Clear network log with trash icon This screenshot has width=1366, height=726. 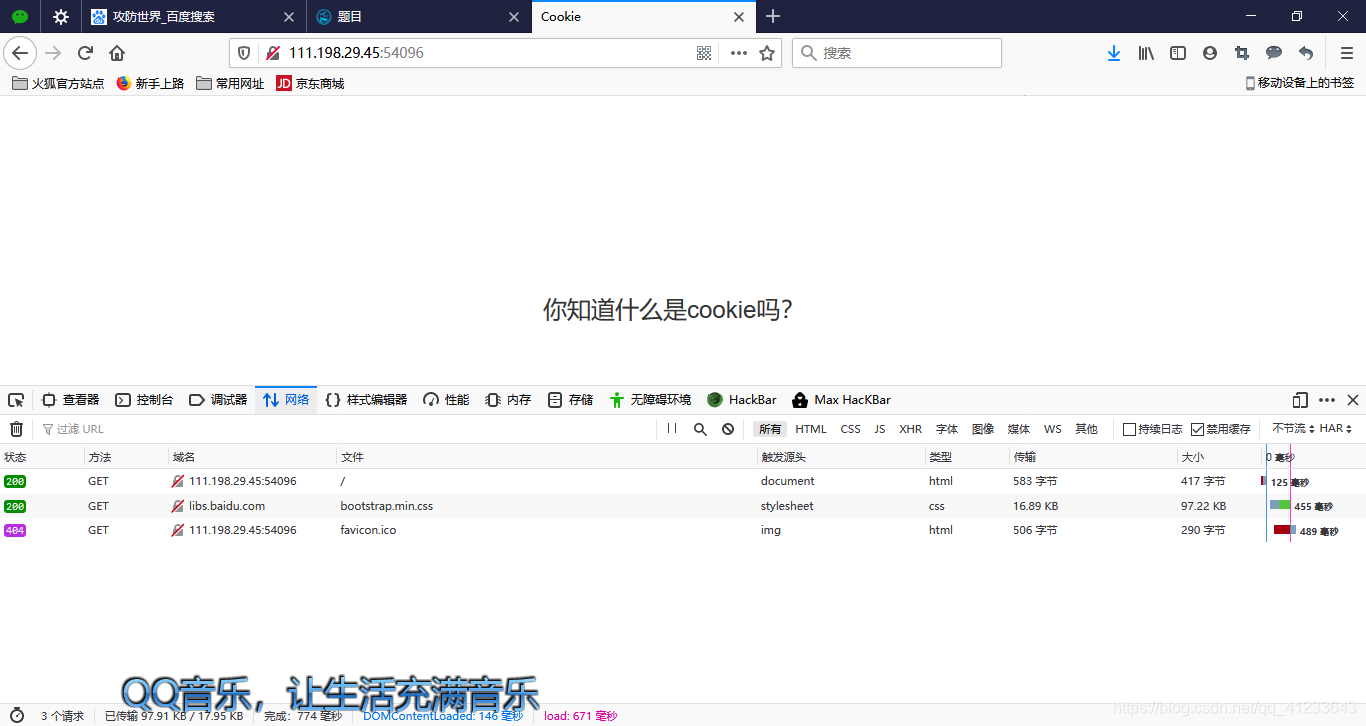16,429
